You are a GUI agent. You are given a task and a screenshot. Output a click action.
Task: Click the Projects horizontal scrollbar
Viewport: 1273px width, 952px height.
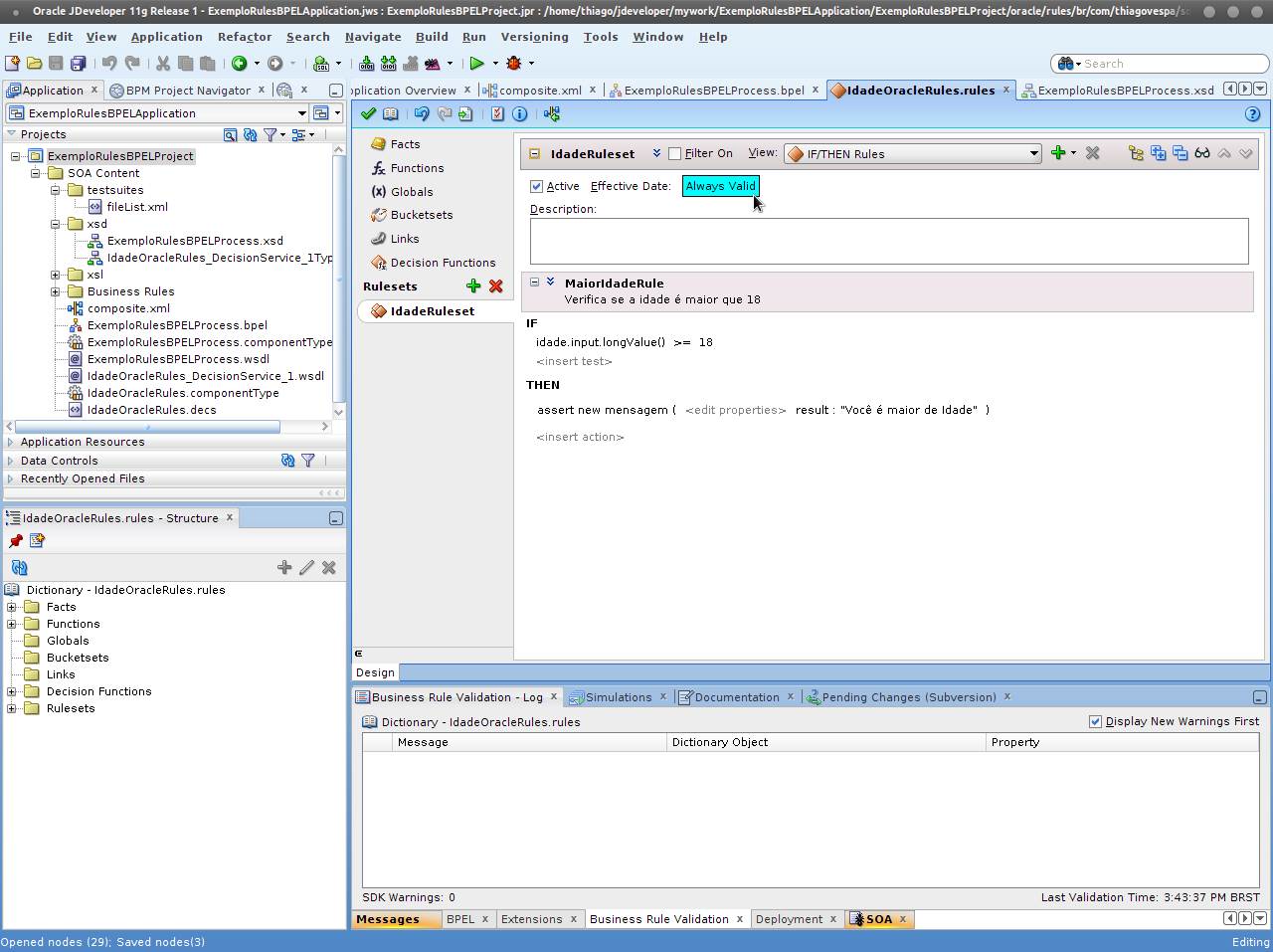148,427
